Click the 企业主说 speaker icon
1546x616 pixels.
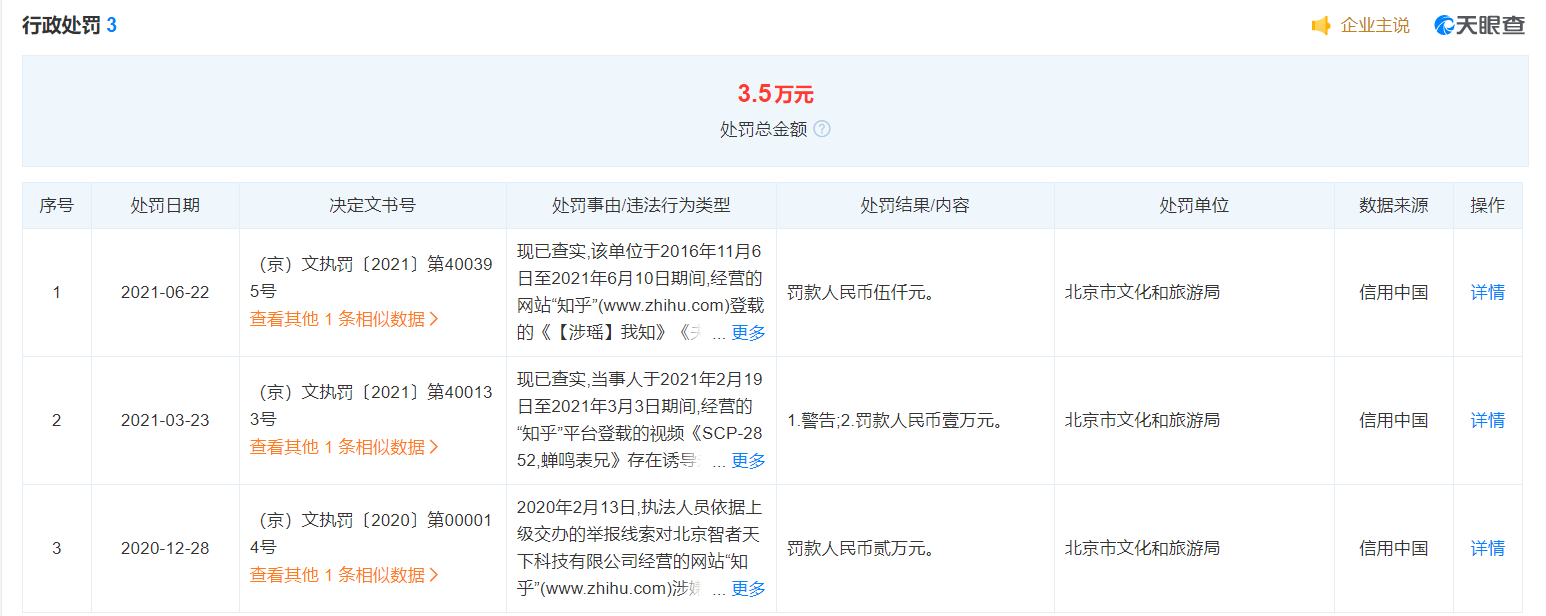(x=1321, y=25)
